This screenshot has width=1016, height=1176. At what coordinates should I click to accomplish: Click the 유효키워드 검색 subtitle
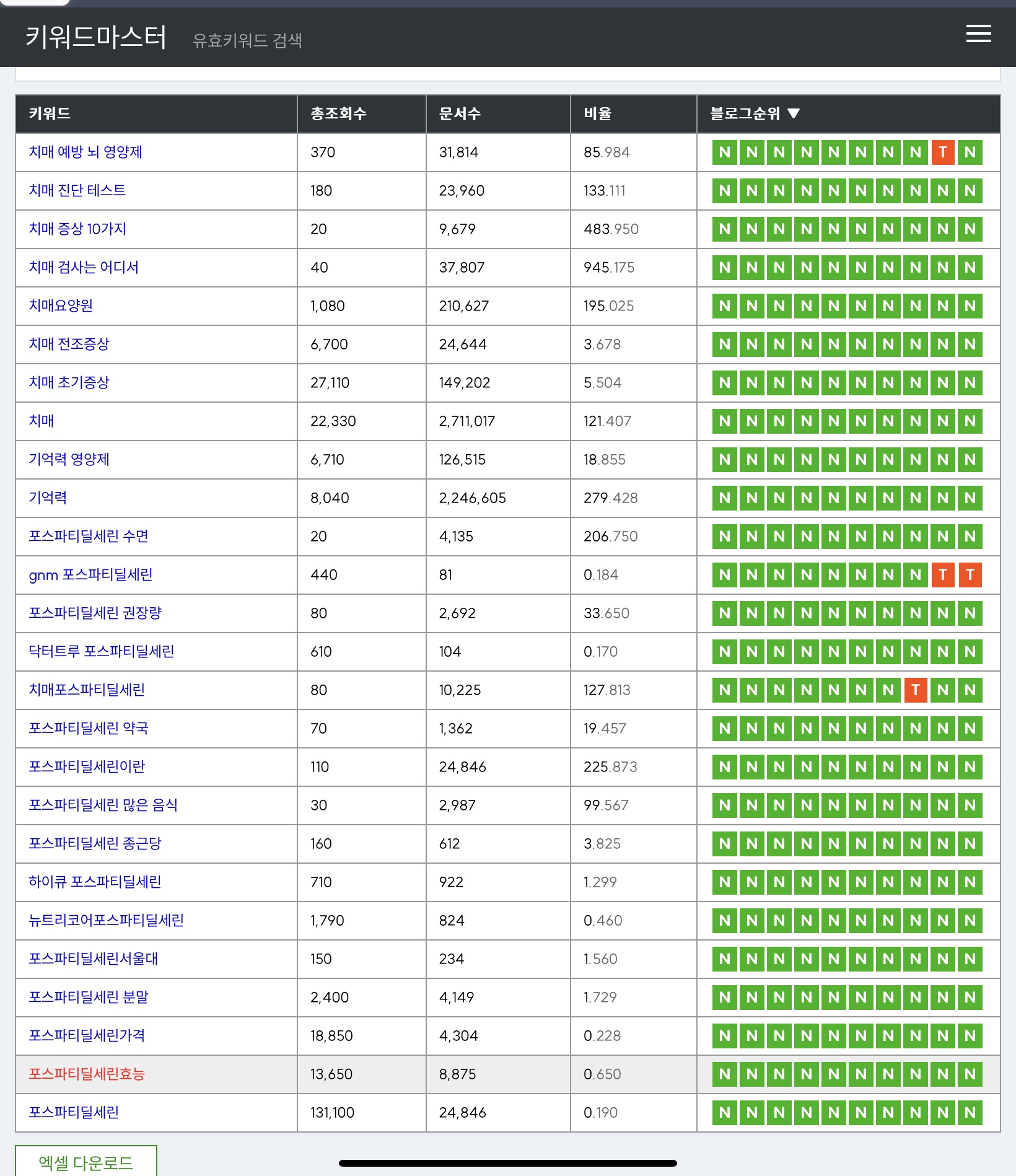click(x=247, y=40)
